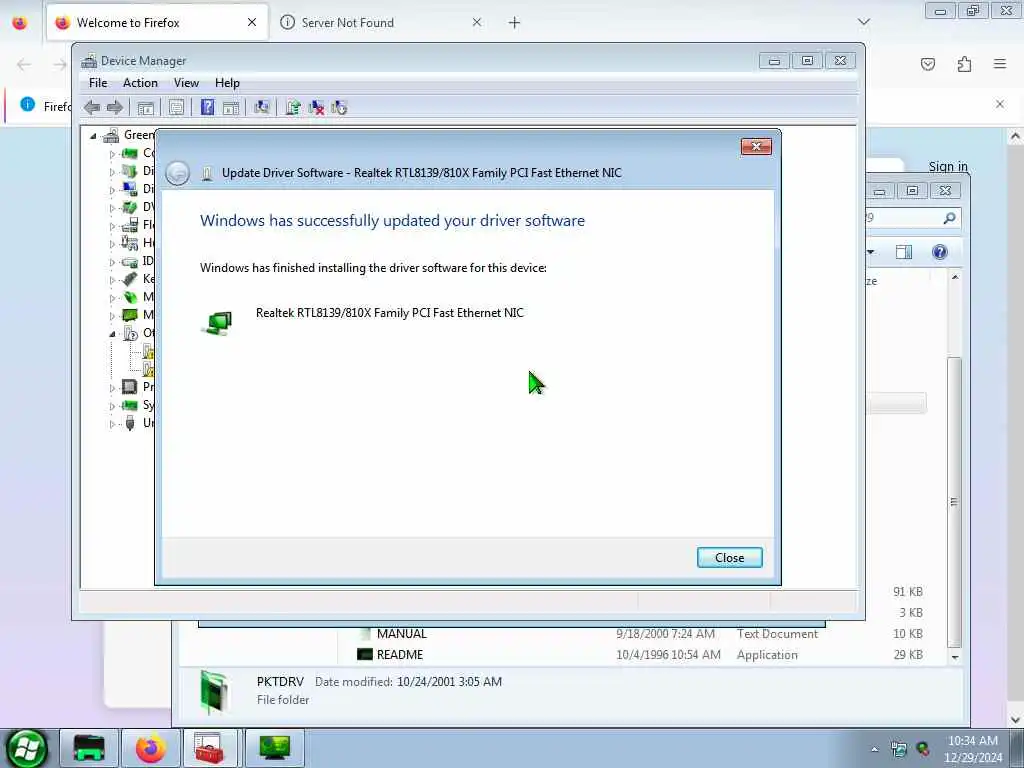Open the green monitor taskbar icon
The image size is (1024, 768).
point(275,748)
